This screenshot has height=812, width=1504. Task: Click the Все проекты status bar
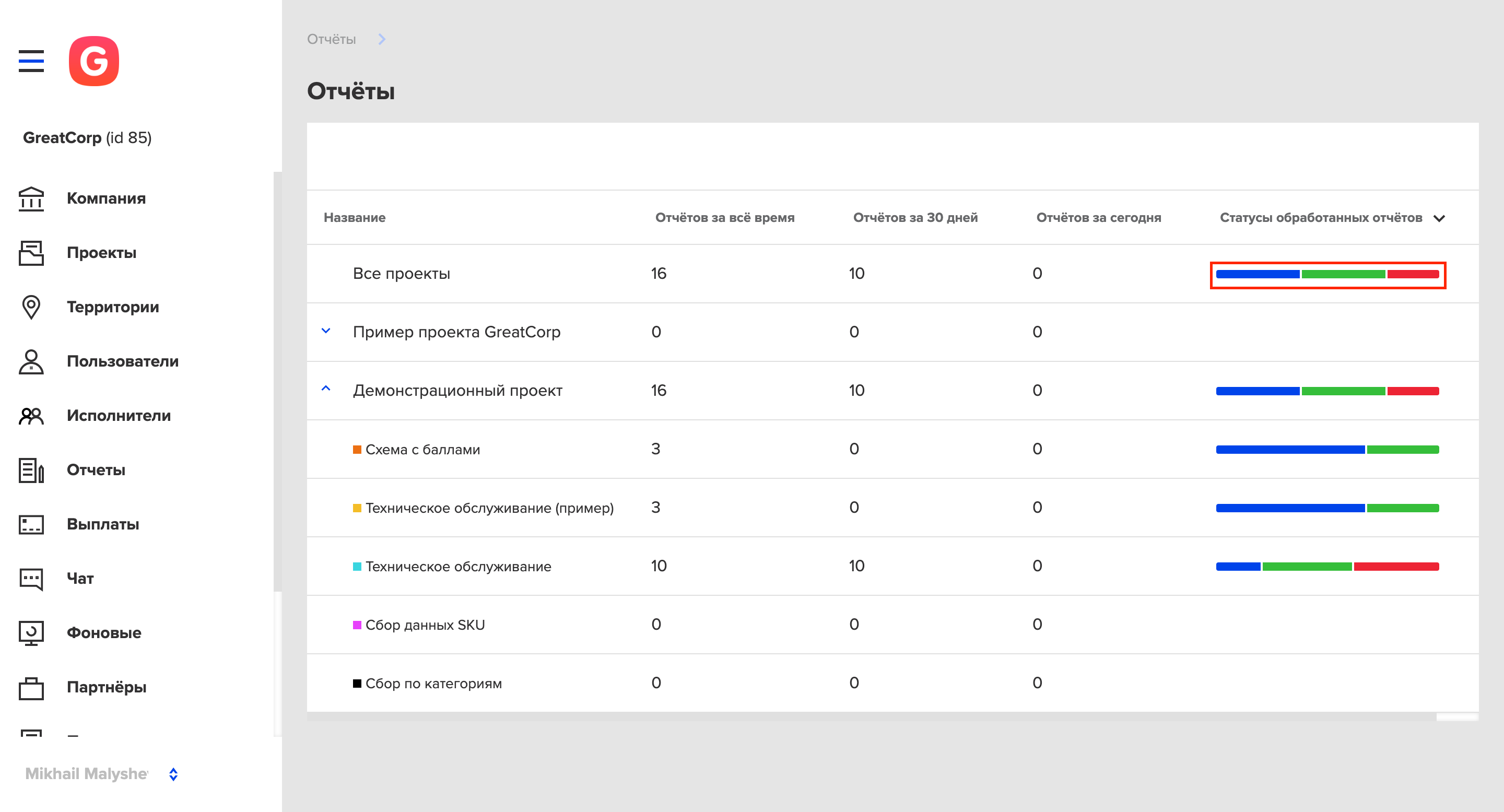tap(1327, 274)
